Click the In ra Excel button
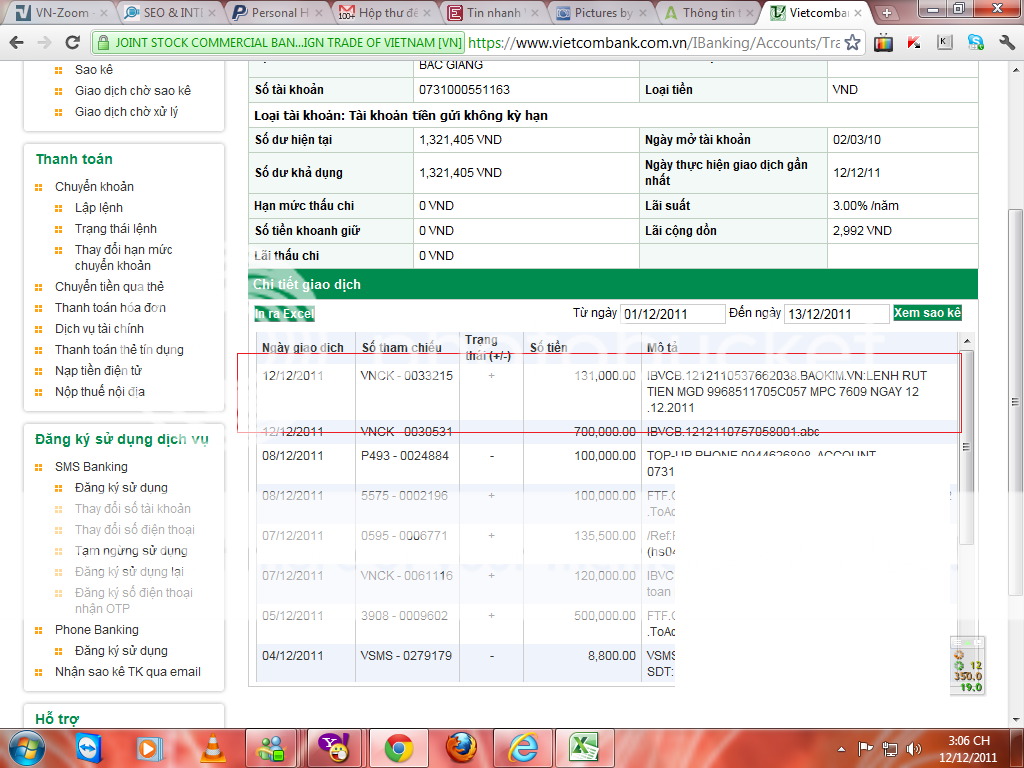The height and width of the screenshot is (768, 1024). coord(285,314)
